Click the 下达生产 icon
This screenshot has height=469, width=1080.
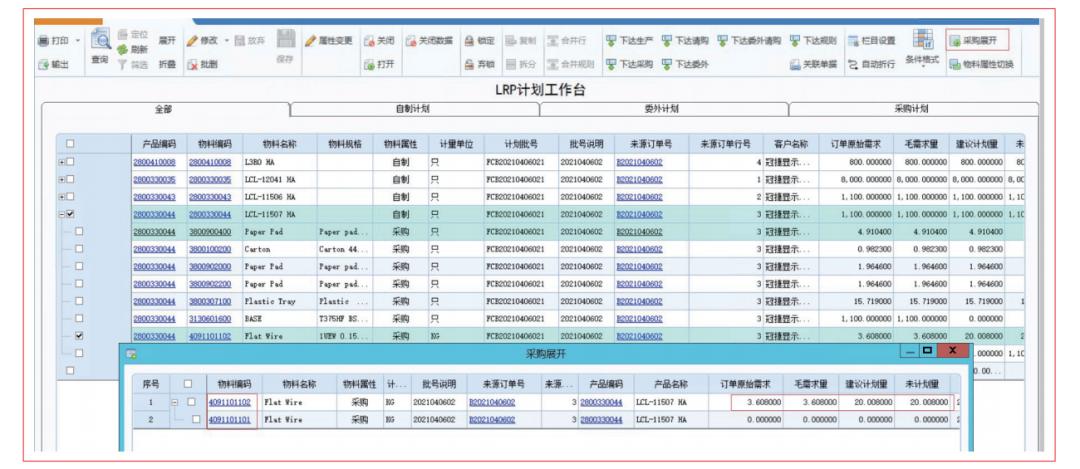[611, 41]
